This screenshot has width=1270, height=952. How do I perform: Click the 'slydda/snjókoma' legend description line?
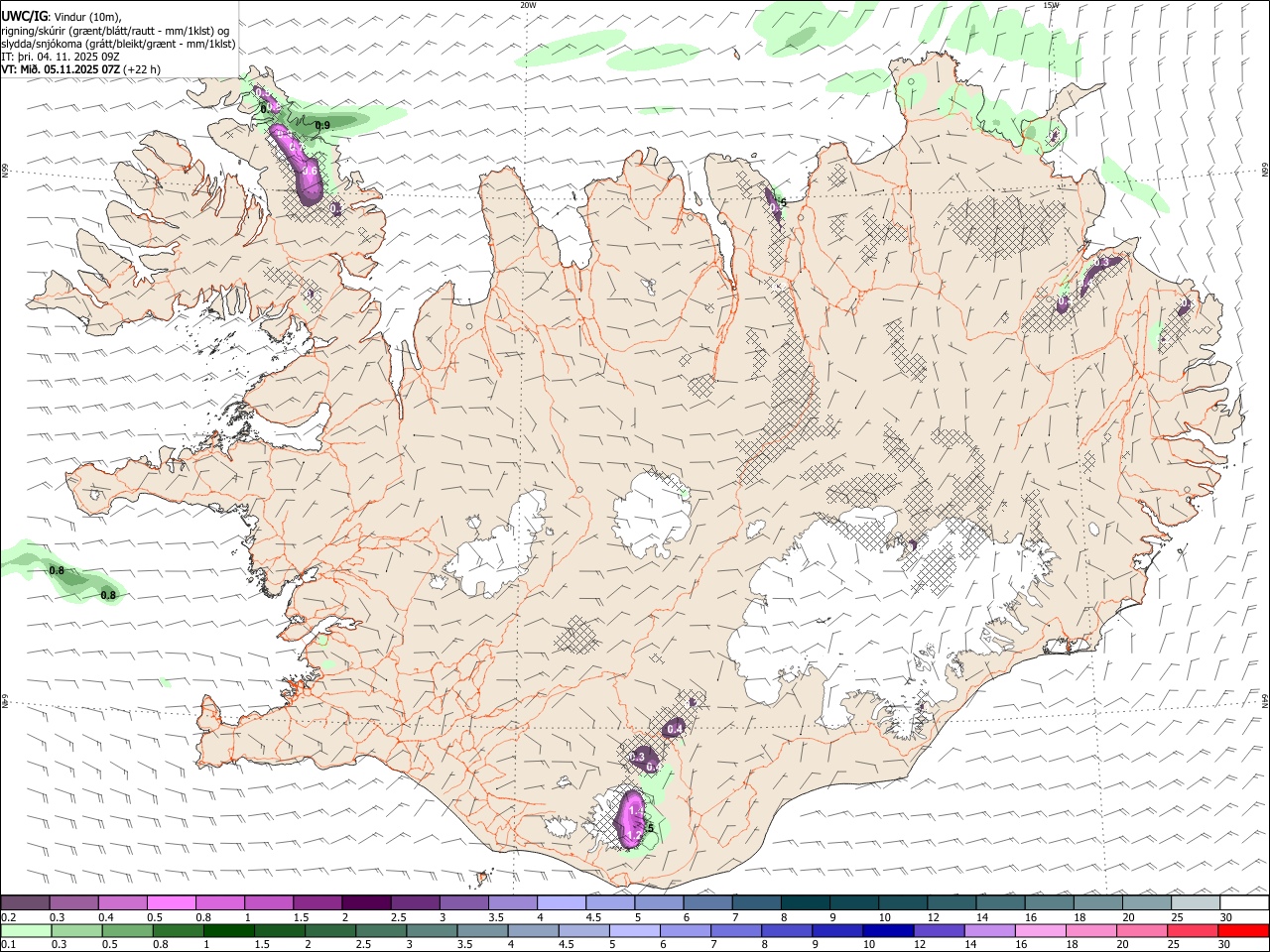pos(118,44)
